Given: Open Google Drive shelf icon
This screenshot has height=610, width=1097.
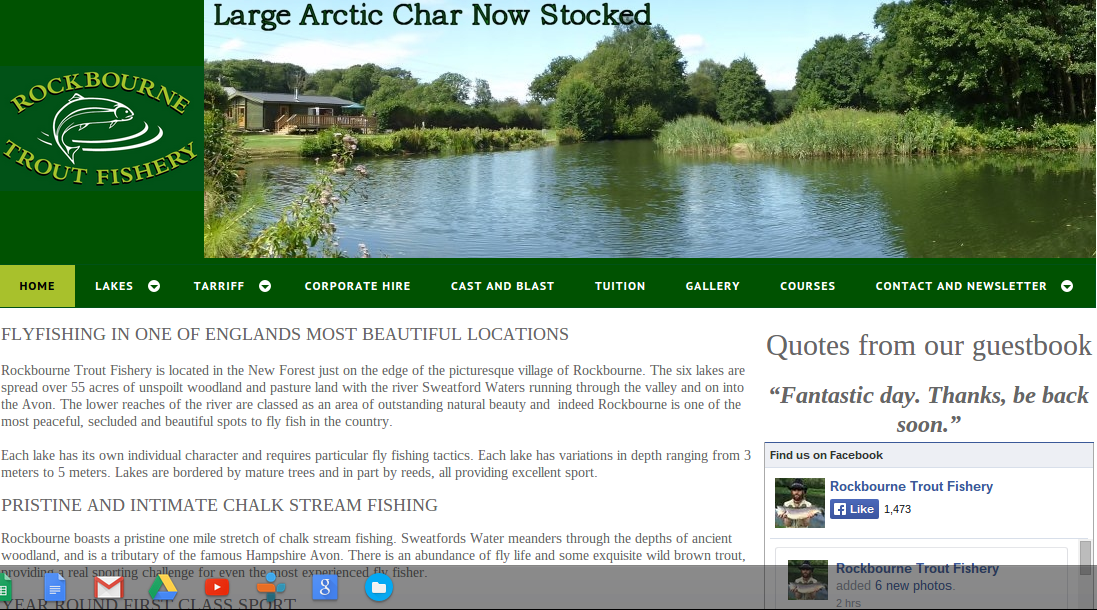Looking at the screenshot, I should tap(163, 588).
